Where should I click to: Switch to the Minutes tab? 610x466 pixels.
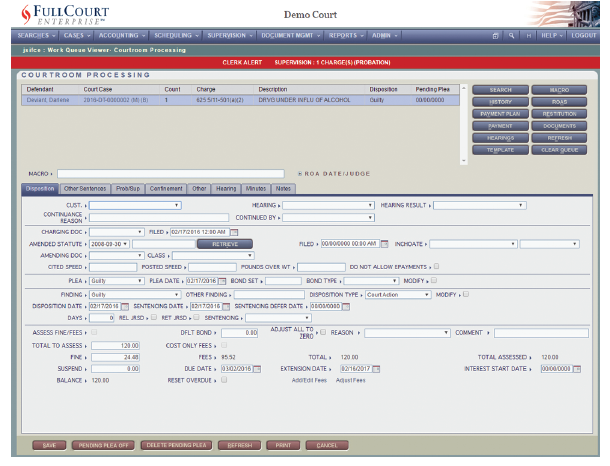tap(256, 189)
